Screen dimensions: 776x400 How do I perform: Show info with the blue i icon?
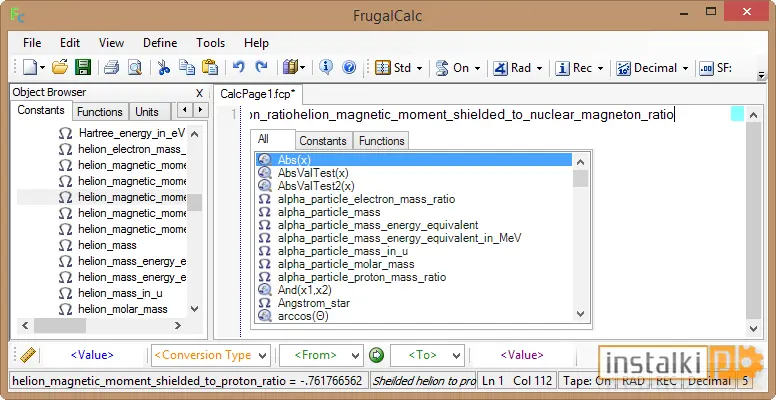326,67
